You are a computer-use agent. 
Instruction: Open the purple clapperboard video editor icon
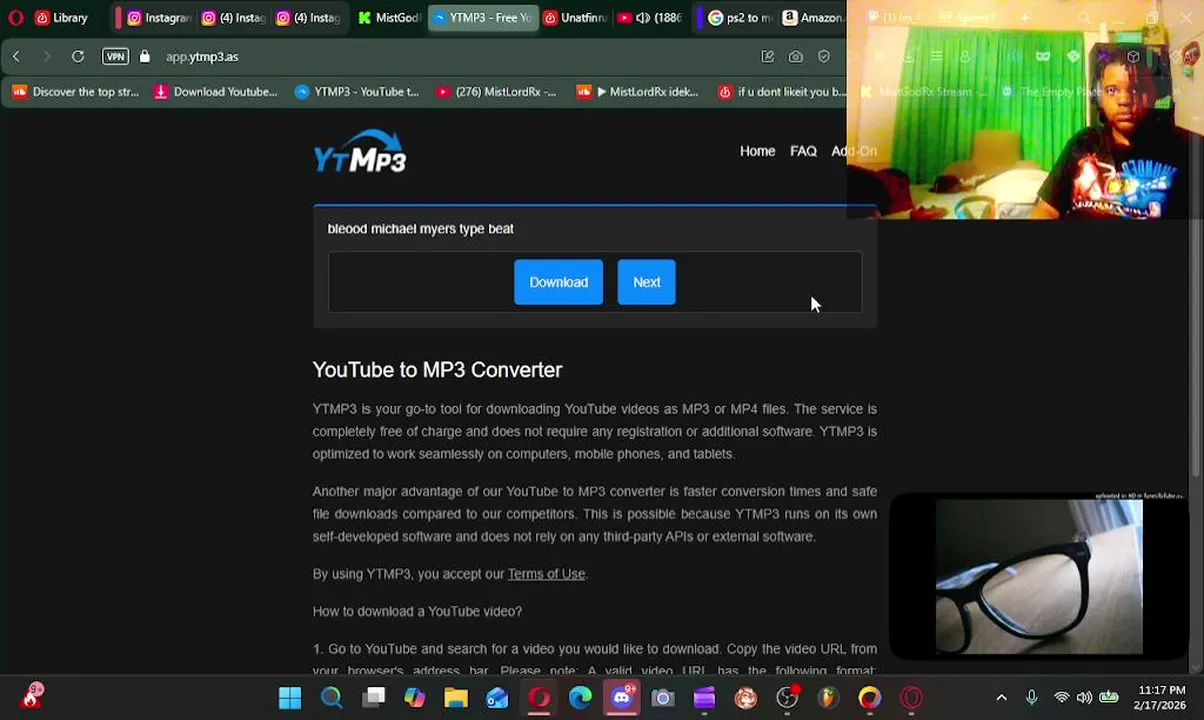[x=704, y=698]
